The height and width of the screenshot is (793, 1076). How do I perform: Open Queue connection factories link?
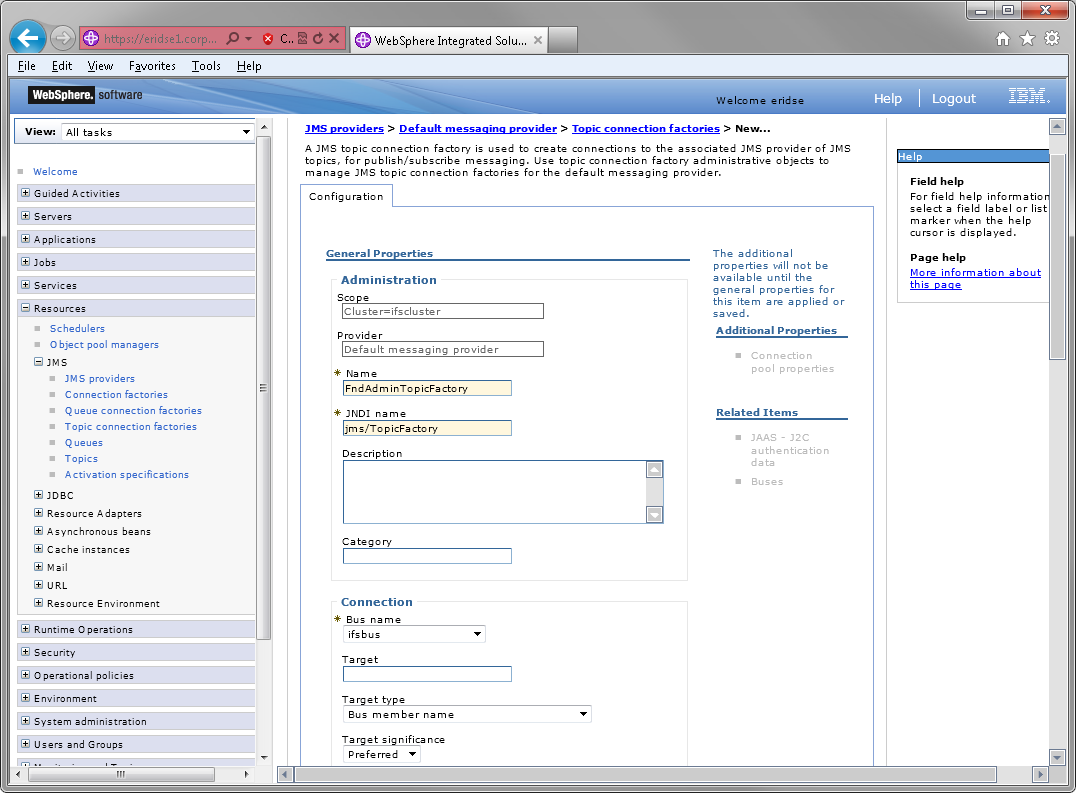(133, 411)
